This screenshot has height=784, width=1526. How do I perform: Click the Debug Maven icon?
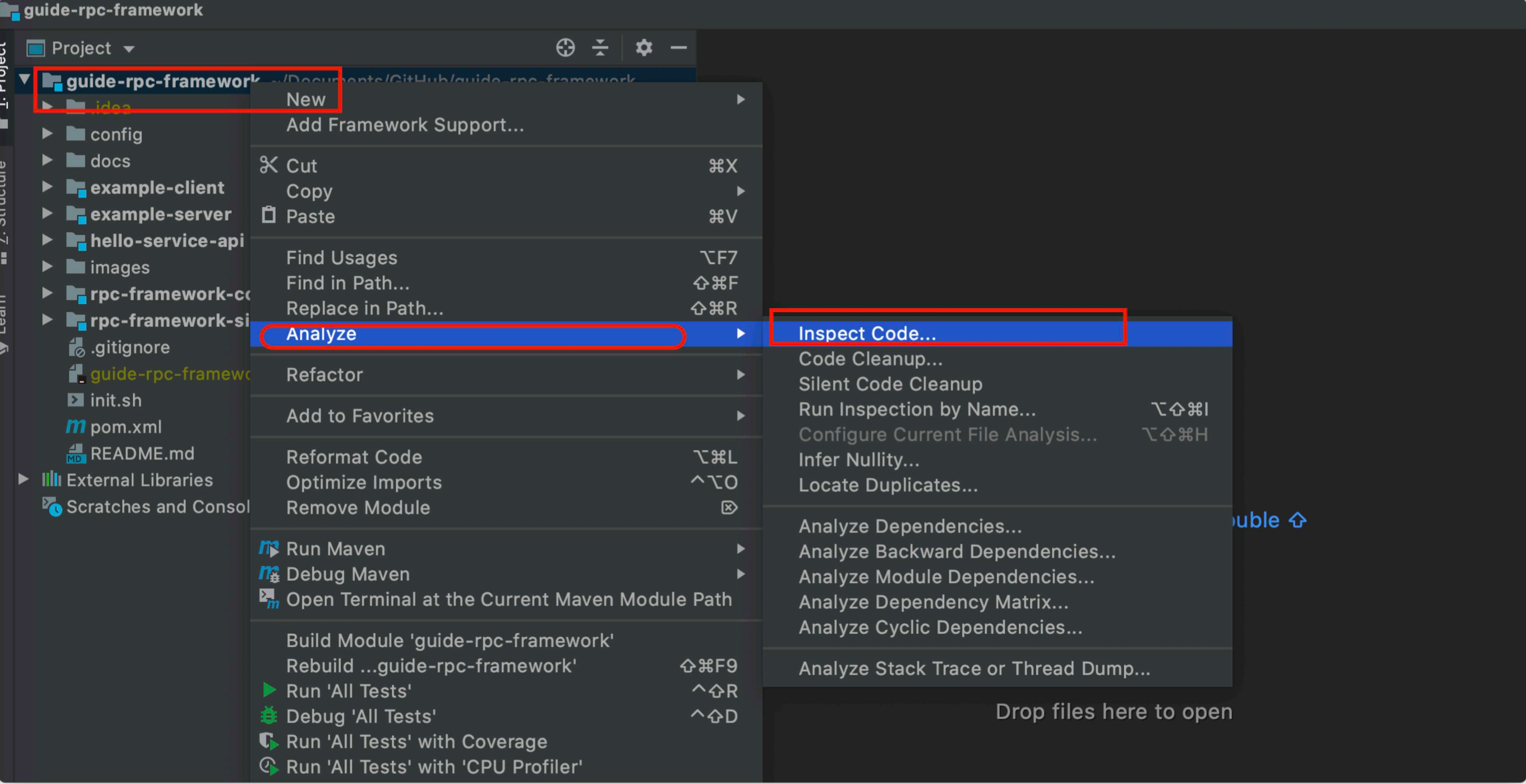[x=269, y=573]
